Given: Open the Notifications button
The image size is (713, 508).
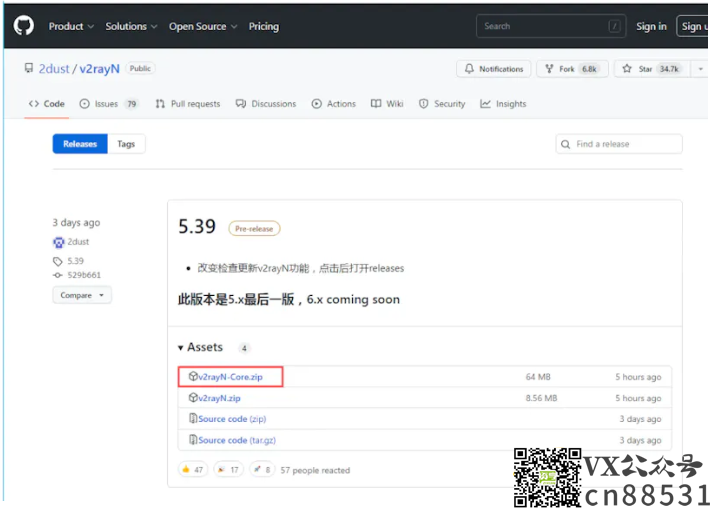Looking at the screenshot, I should [493, 69].
